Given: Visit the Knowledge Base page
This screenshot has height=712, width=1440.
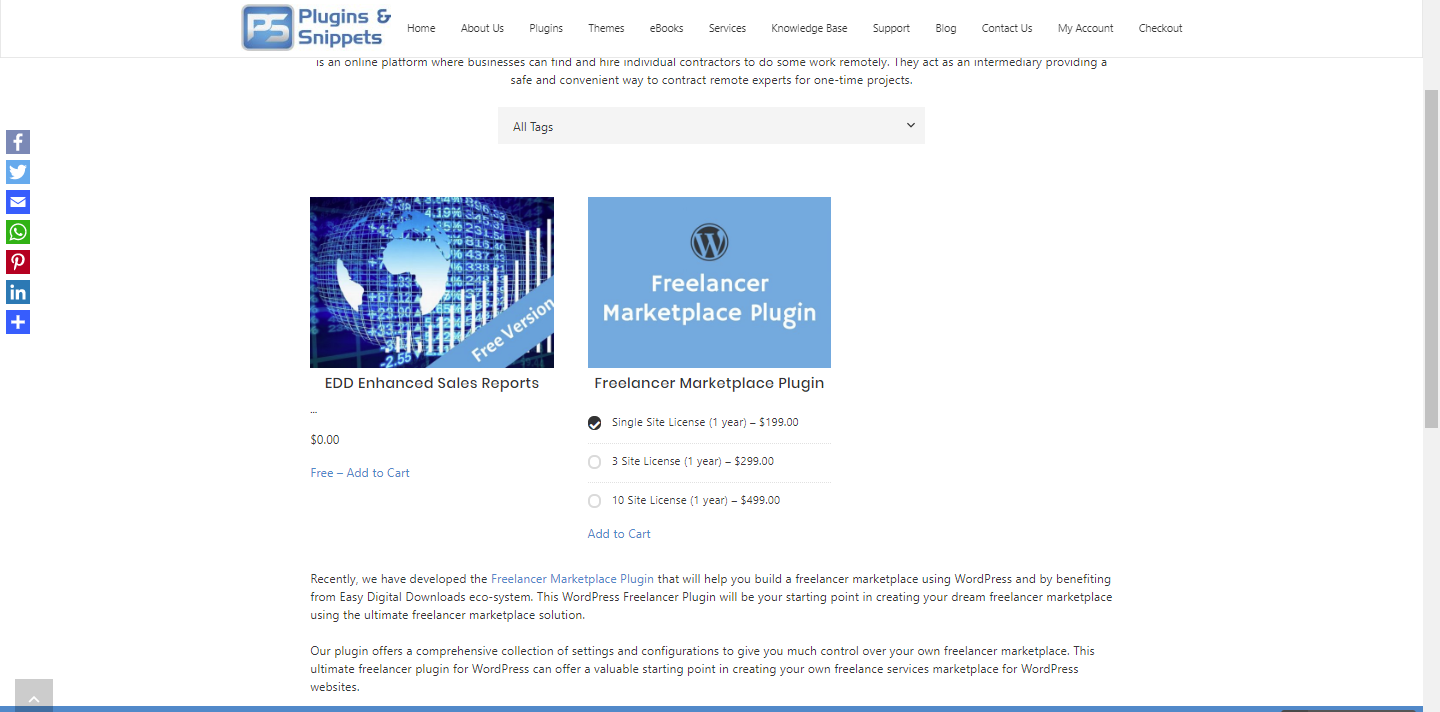Looking at the screenshot, I should point(809,28).
